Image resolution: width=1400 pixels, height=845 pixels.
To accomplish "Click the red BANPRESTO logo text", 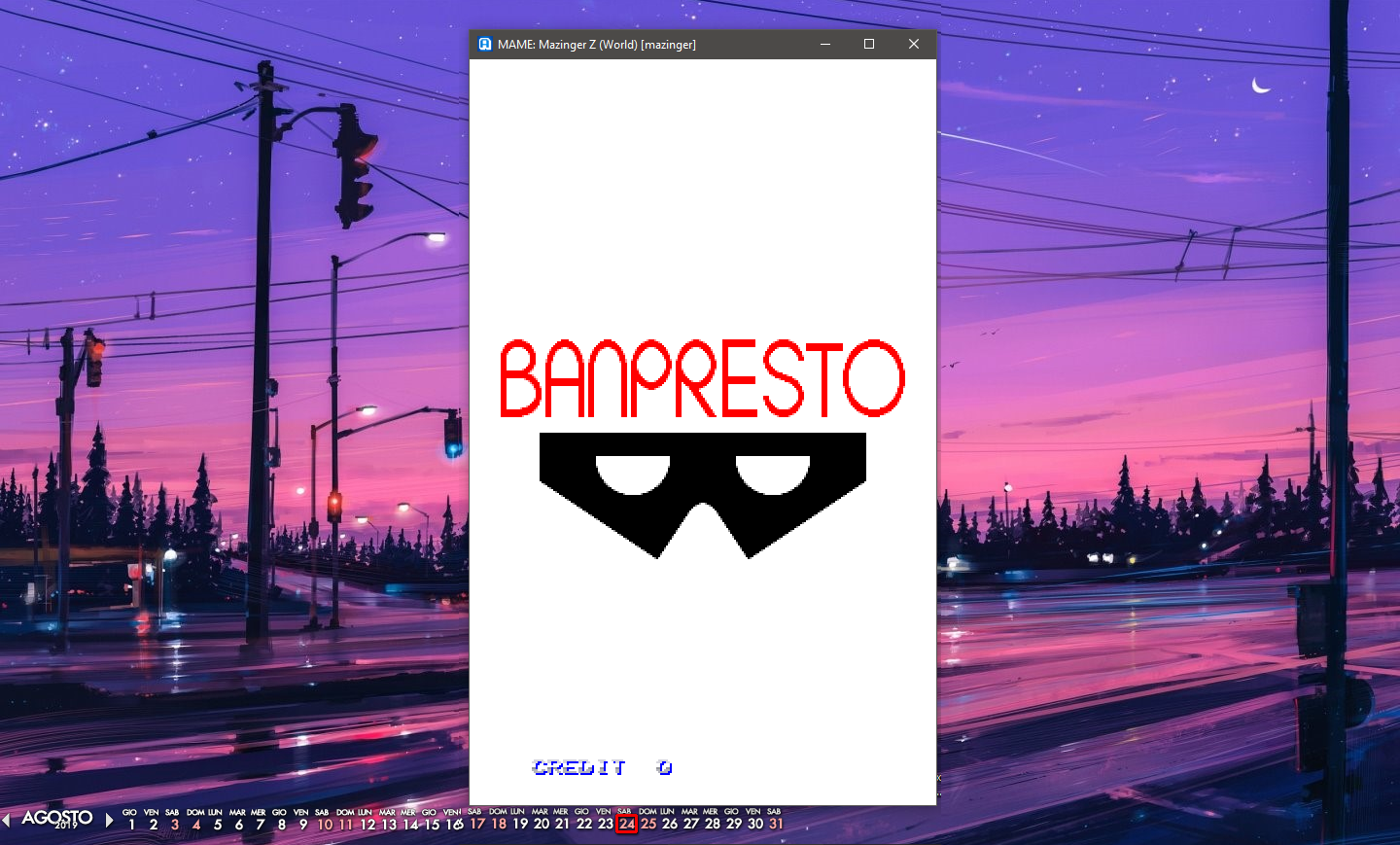I will pos(702,378).
